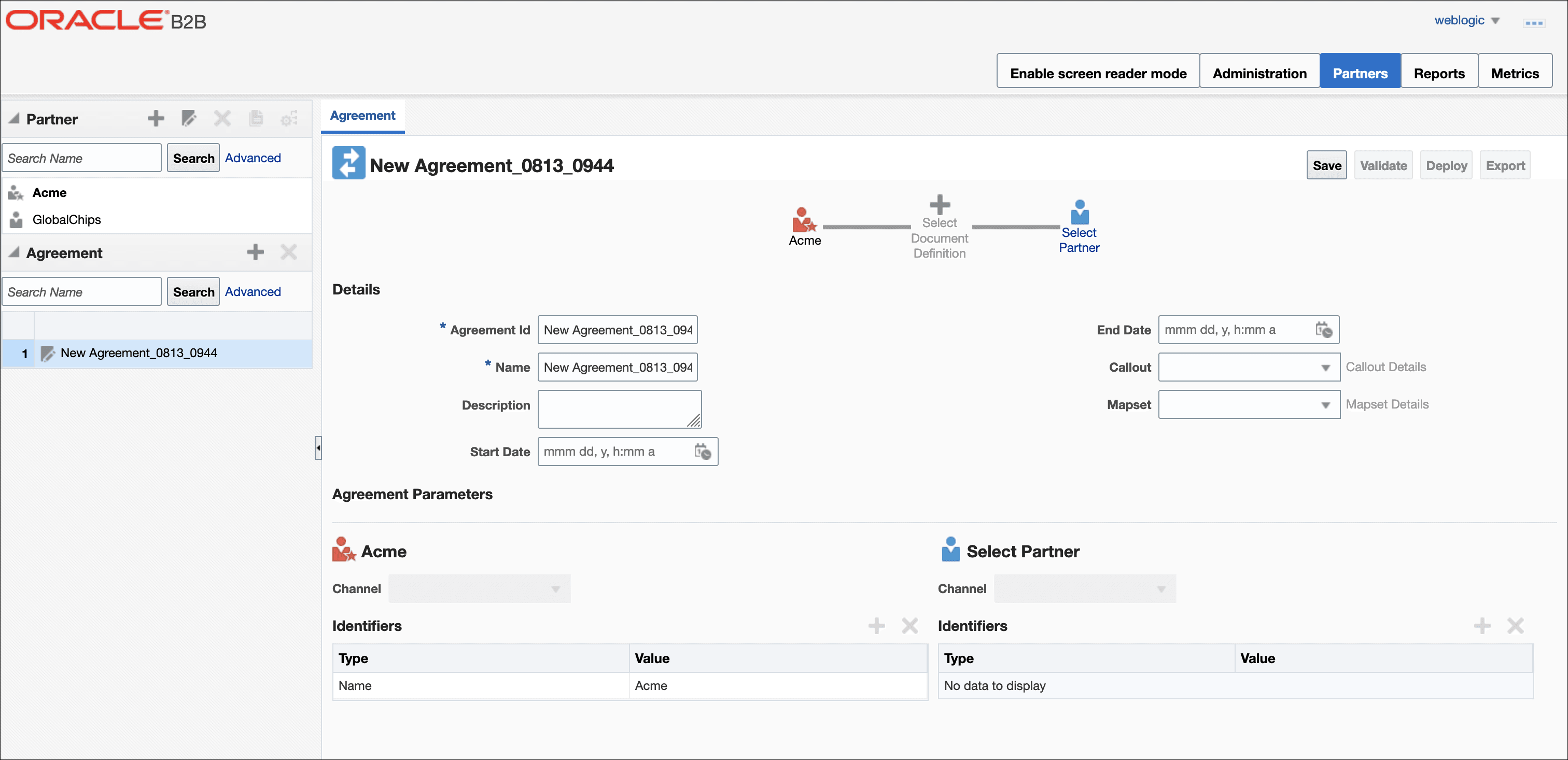Validate the agreement
Image resolution: width=1568 pixels, height=760 pixels.
point(1383,165)
